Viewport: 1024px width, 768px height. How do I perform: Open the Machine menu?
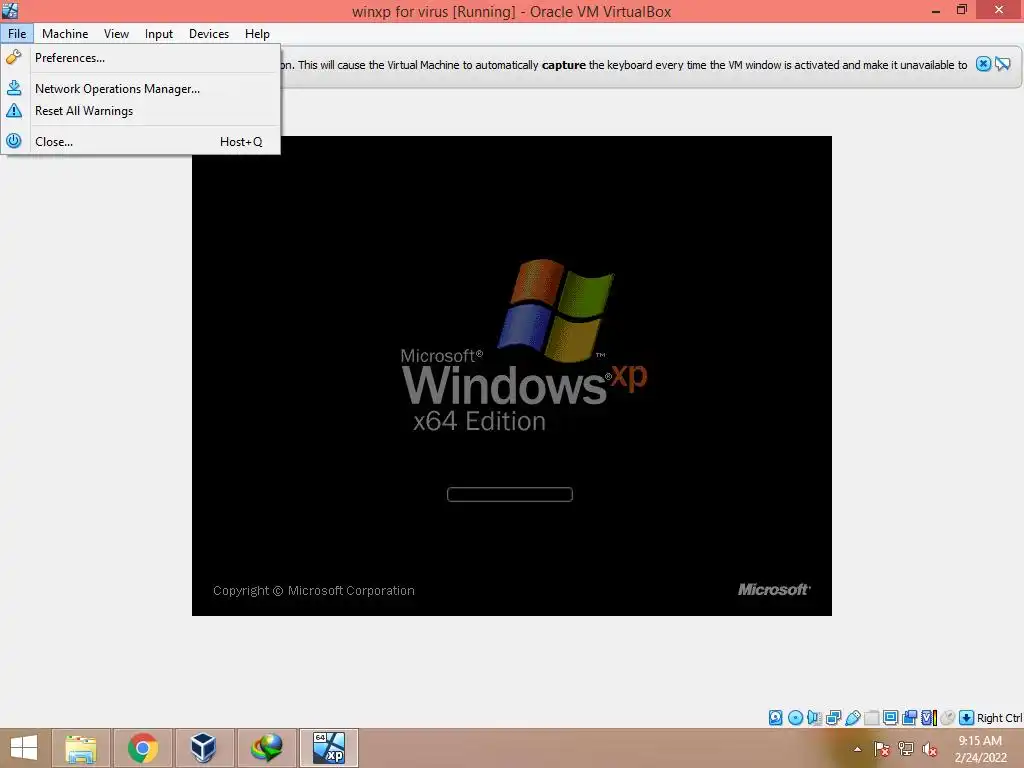65,33
